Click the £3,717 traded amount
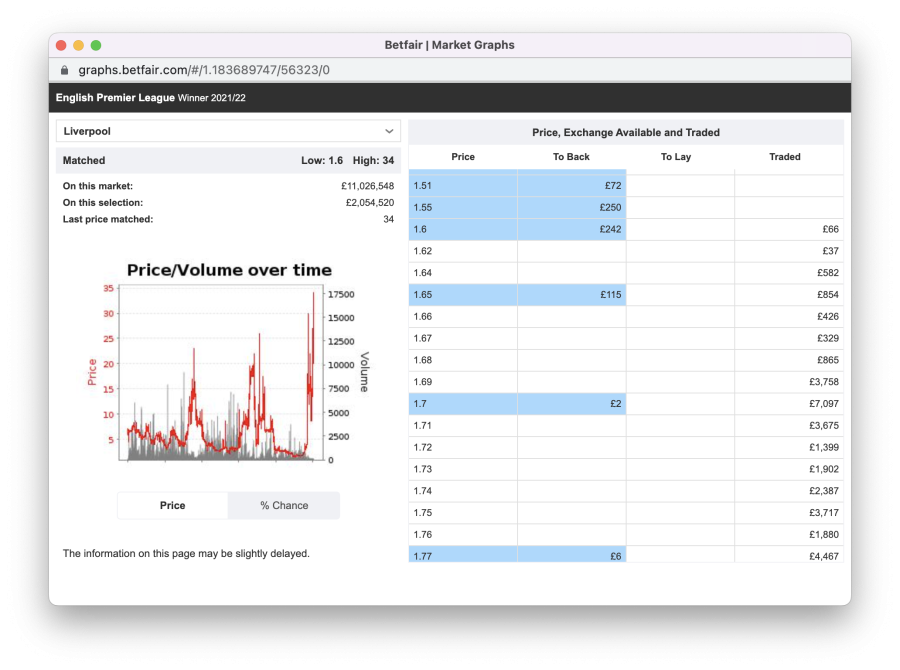 (x=824, y=513)
